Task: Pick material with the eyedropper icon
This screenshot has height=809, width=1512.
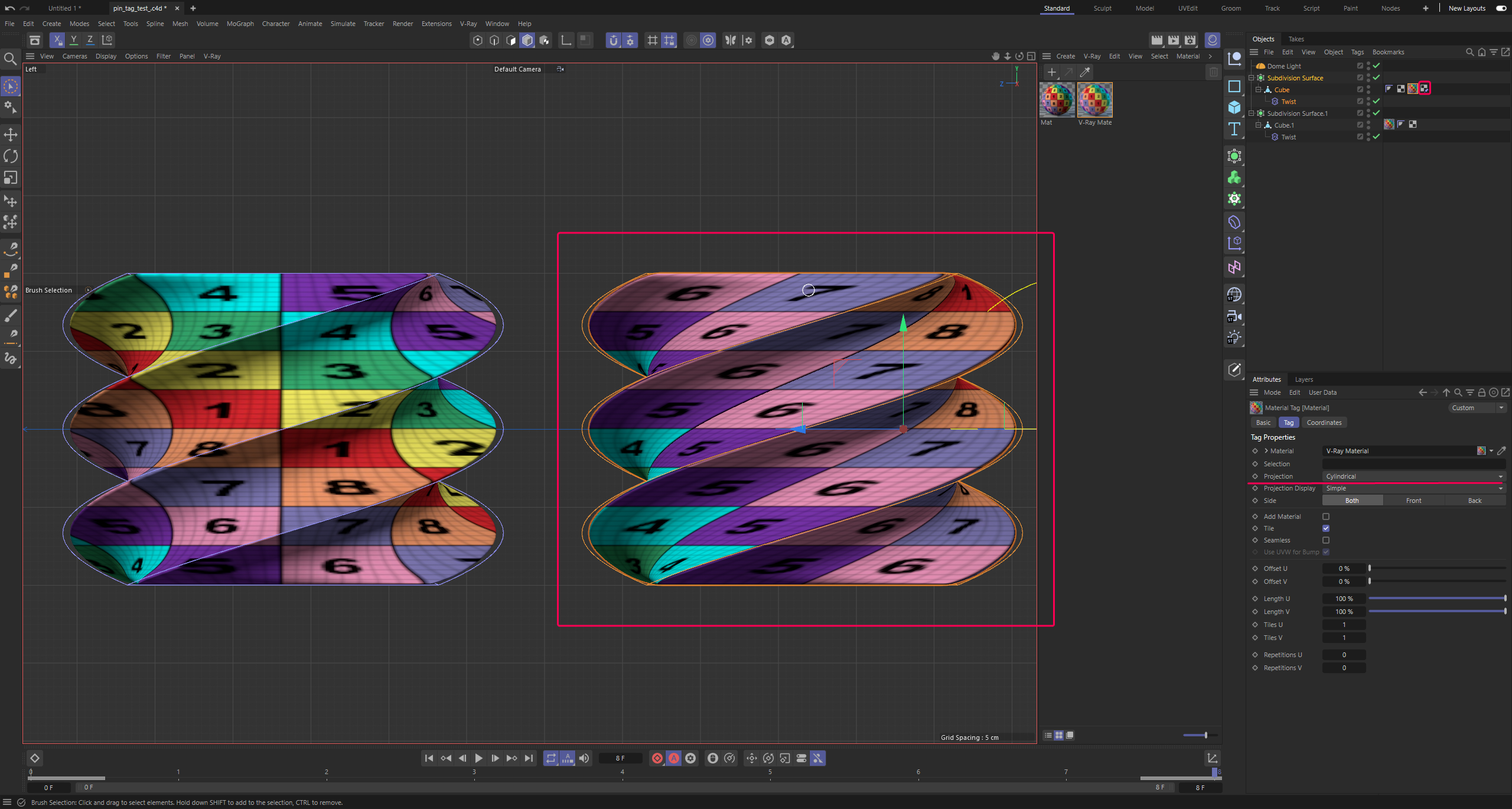Action: point(1085,72)
